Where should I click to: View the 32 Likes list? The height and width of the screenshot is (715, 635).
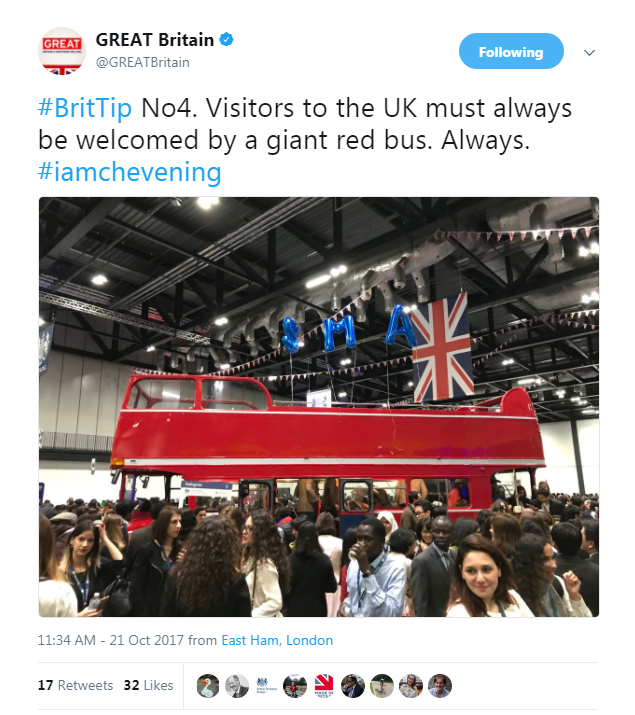149,685
